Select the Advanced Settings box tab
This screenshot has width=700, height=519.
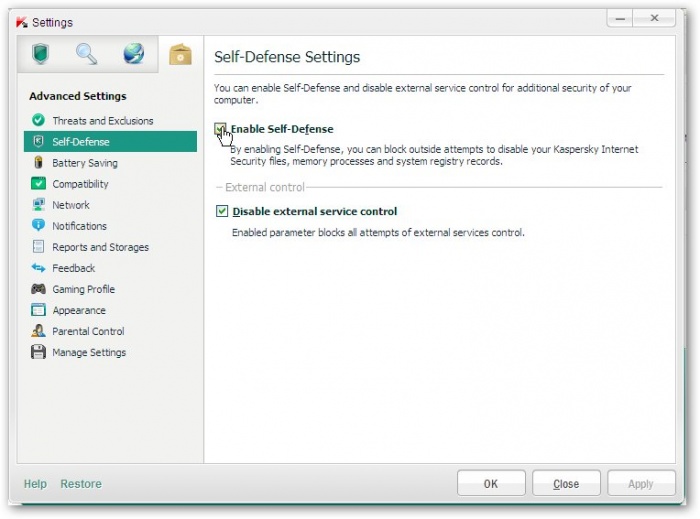[x=180, y=54]
